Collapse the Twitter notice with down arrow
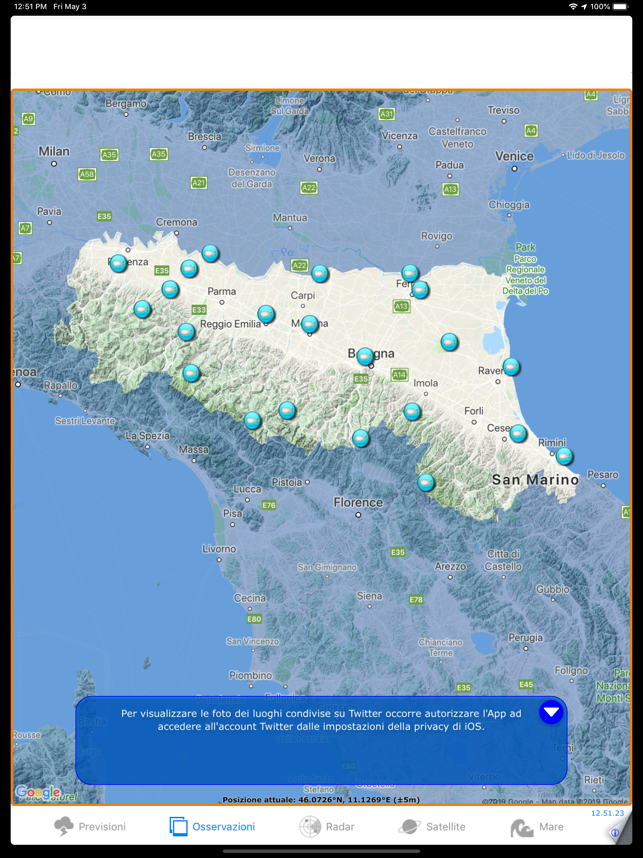 point(551,712)
